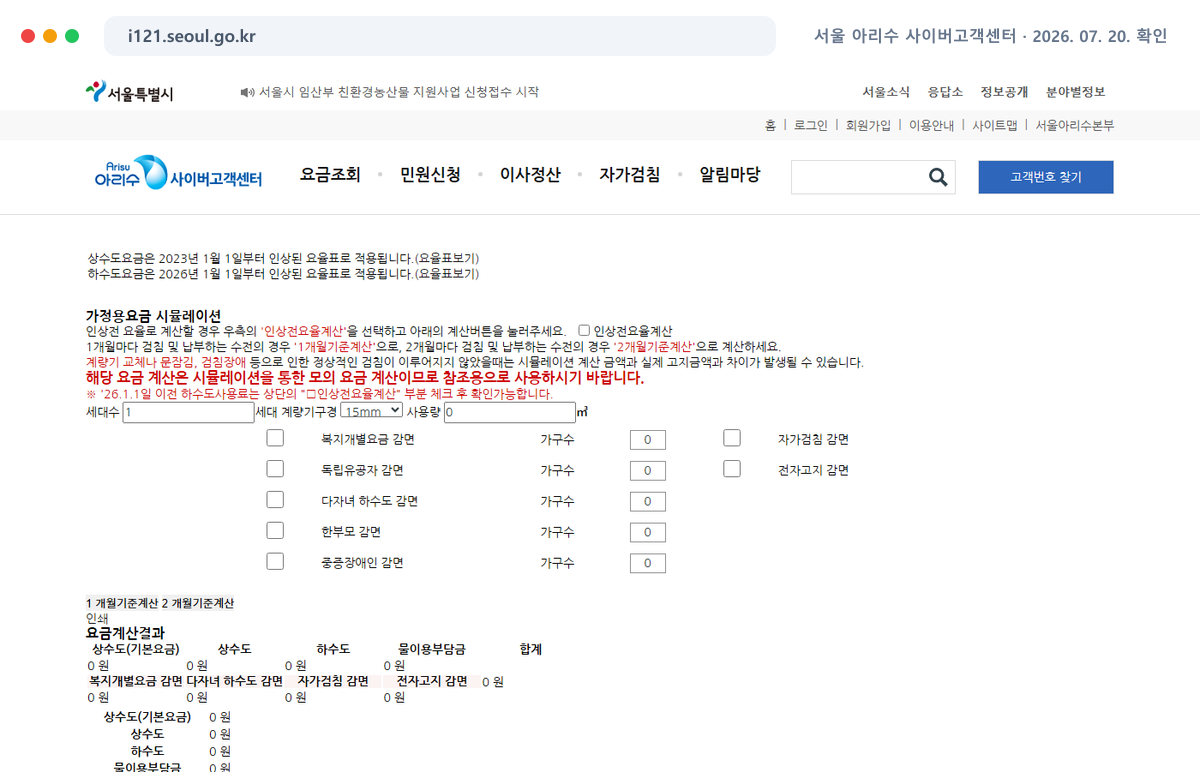Click 중증장애인 감면 가구수 field
1200x772 pixels.
(x=648, y=563)
